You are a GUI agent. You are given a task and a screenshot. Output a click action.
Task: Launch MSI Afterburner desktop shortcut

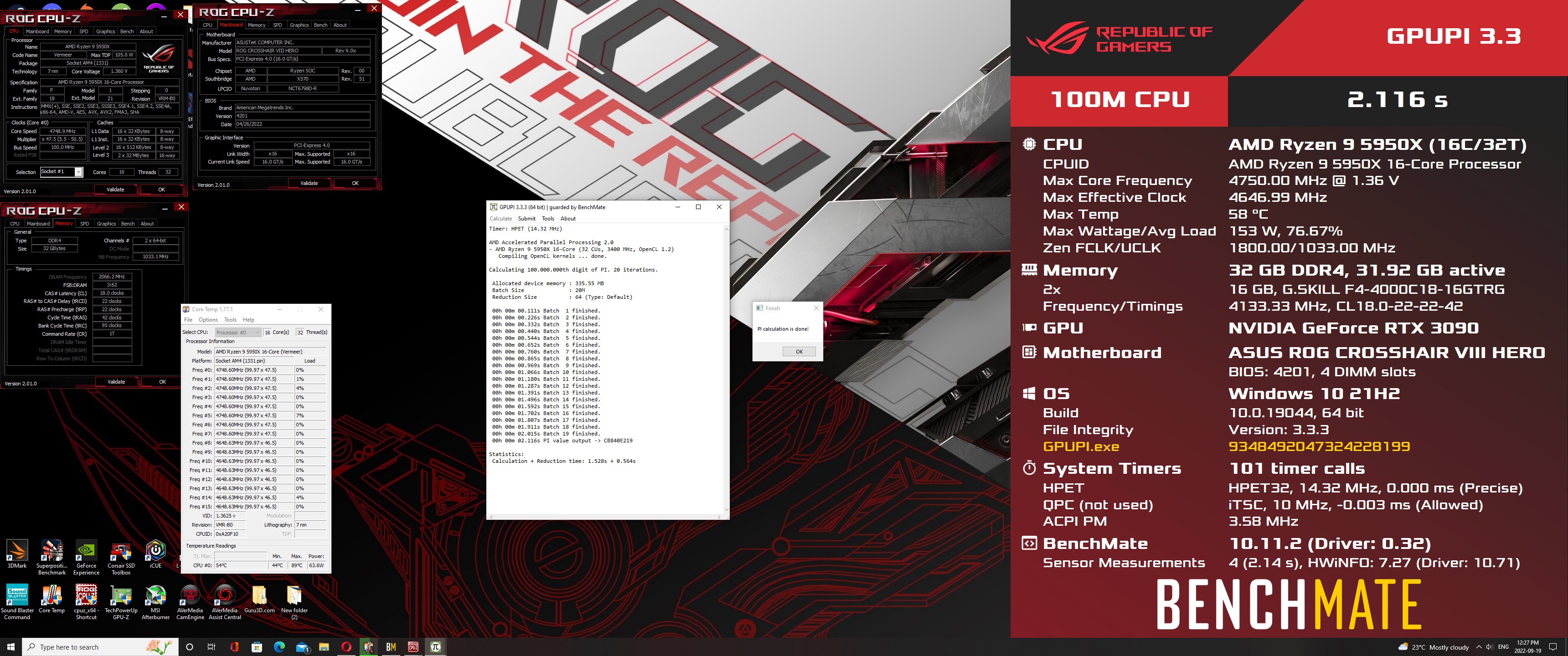[156, 602]
